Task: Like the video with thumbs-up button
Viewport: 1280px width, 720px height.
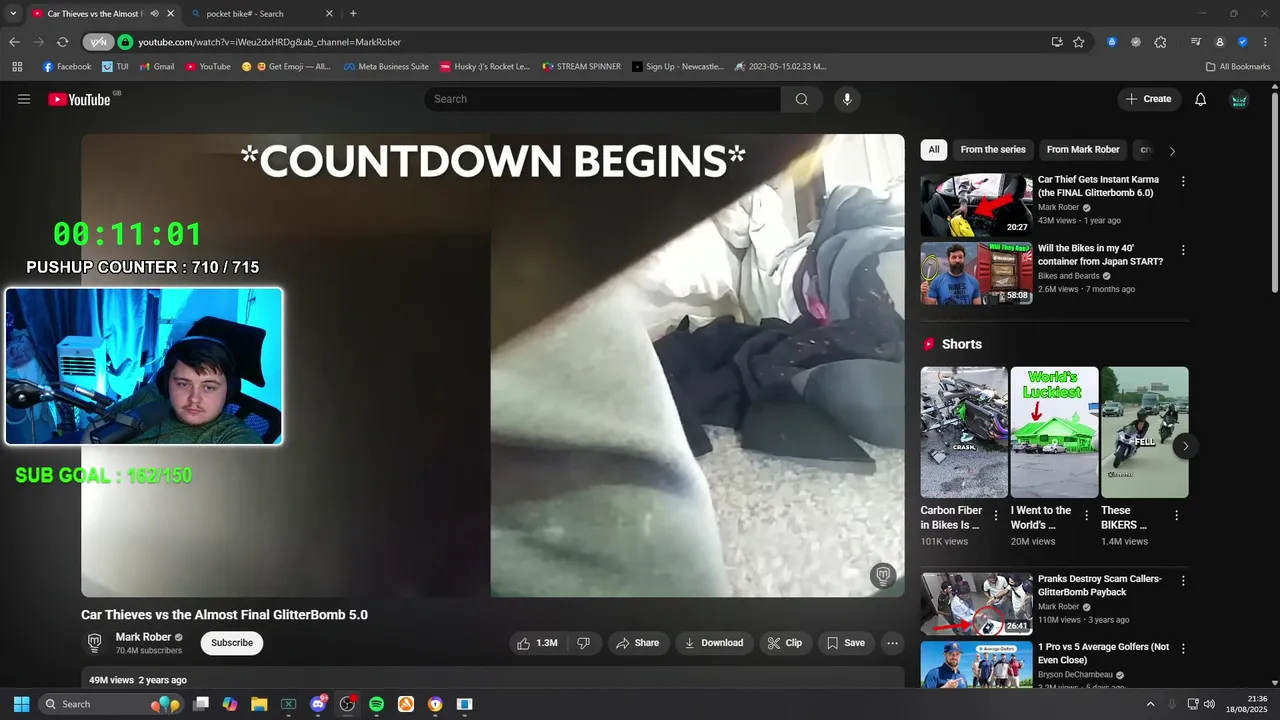Action: [x=537, y=643]
